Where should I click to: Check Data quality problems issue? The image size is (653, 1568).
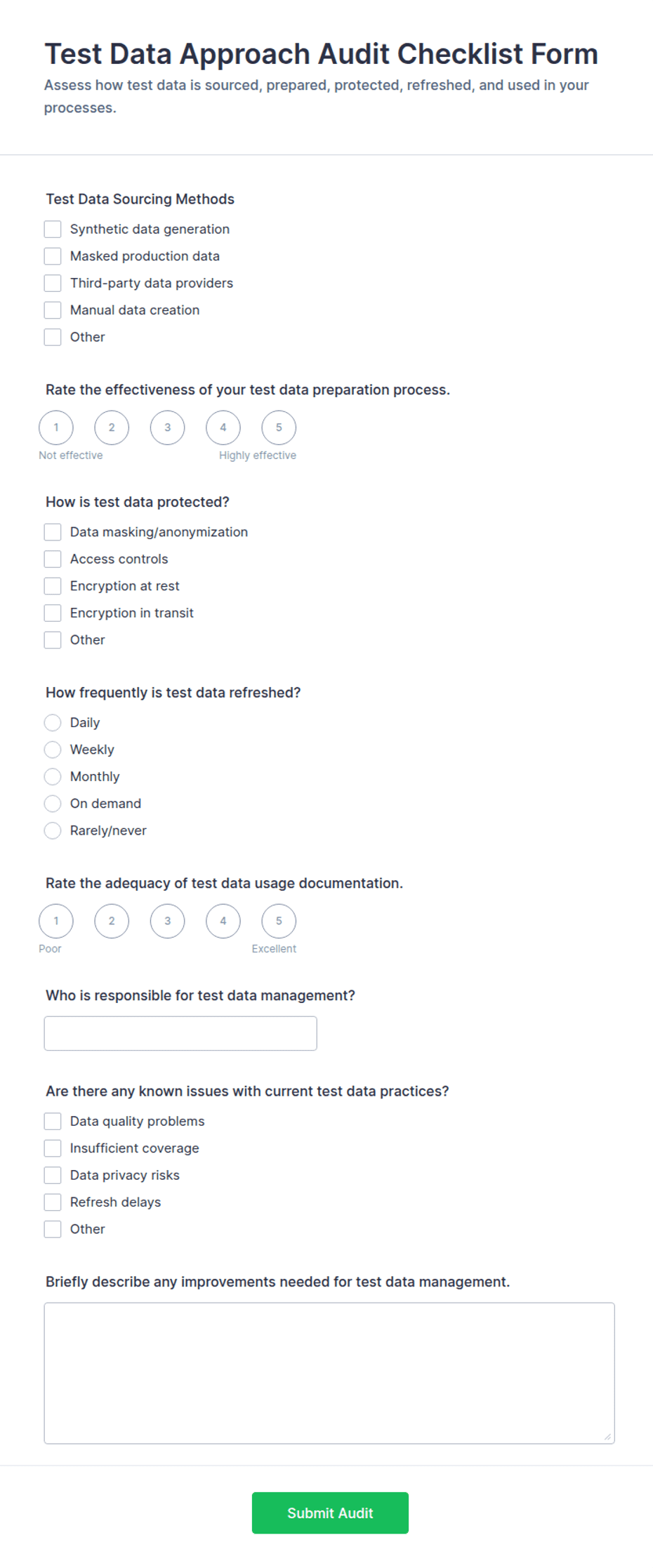tap(53, 1122)
